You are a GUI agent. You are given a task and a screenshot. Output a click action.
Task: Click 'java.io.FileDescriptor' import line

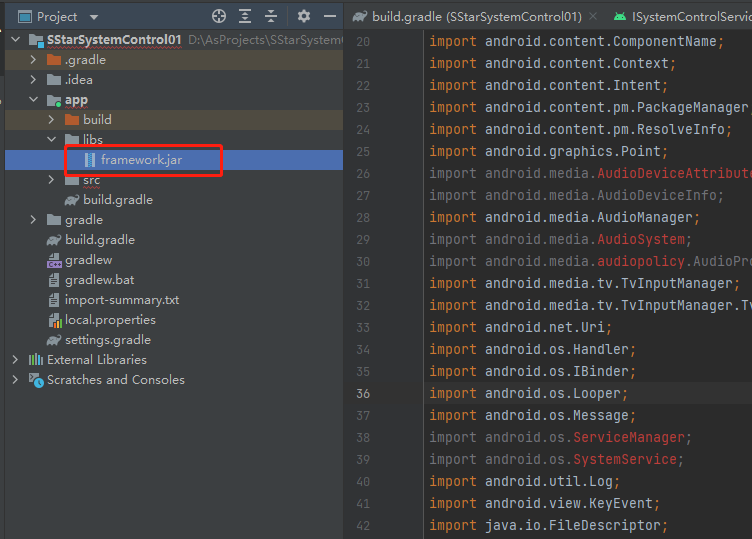pyautogui.click(x=573, y=526)
